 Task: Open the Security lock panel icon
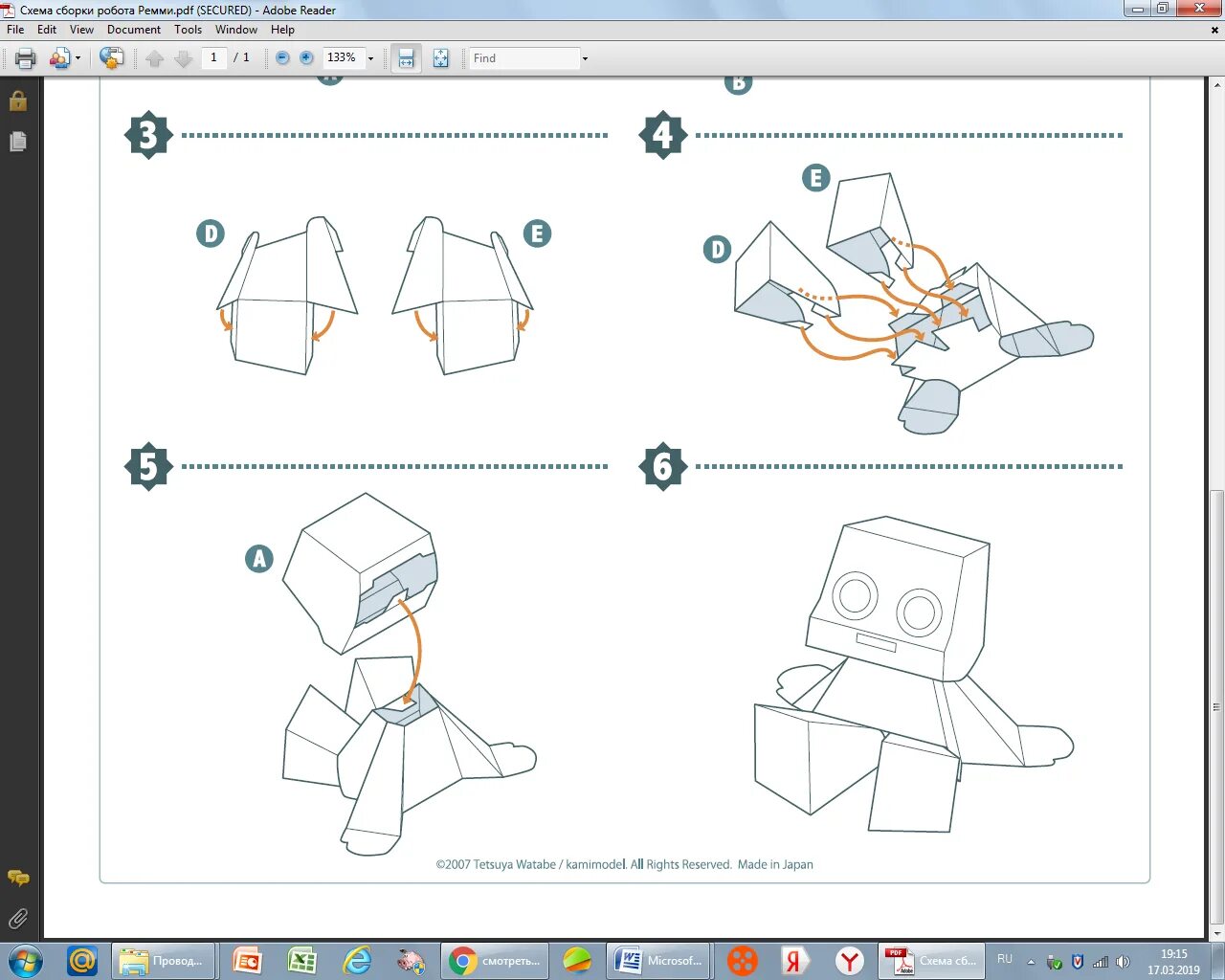point(18,100)
